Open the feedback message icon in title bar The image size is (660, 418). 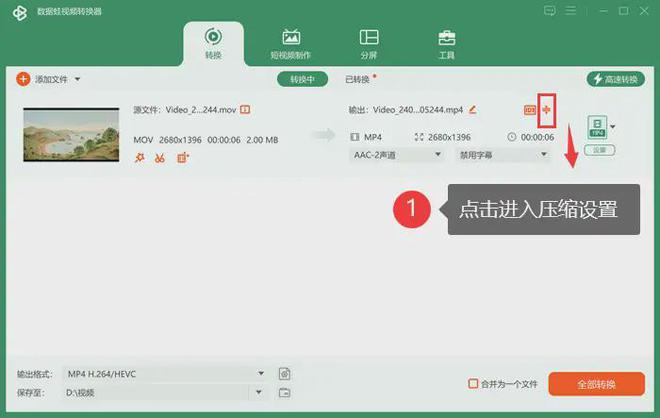(x=549, y=11)
